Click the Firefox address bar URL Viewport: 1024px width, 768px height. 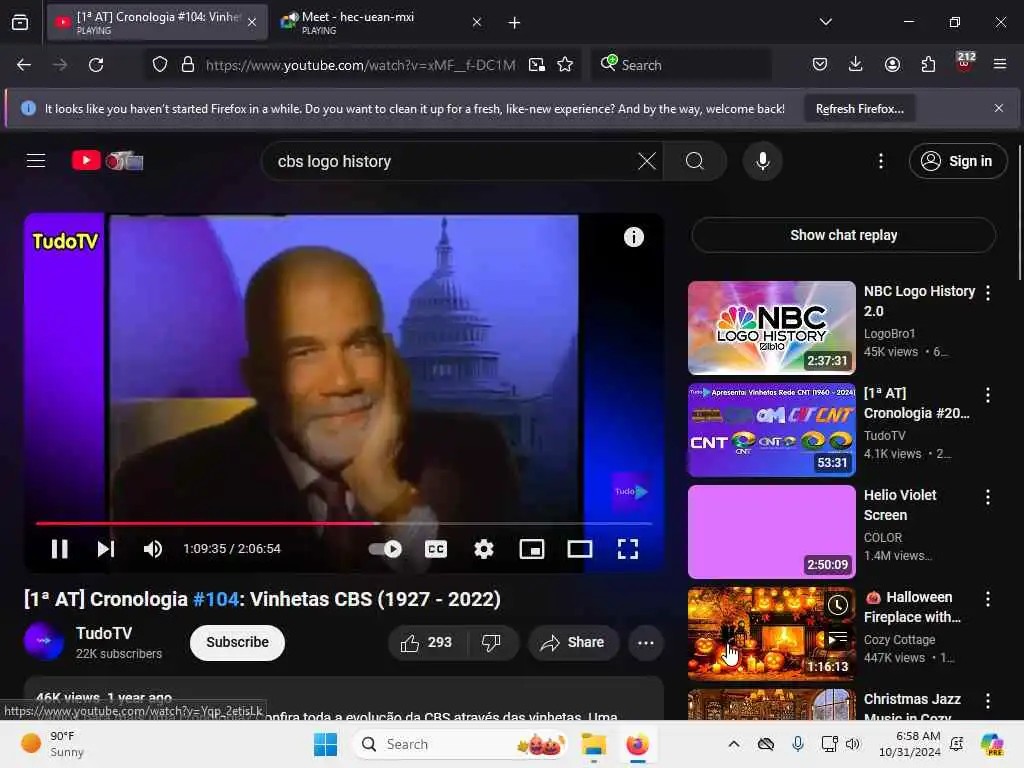click(360, 65)
